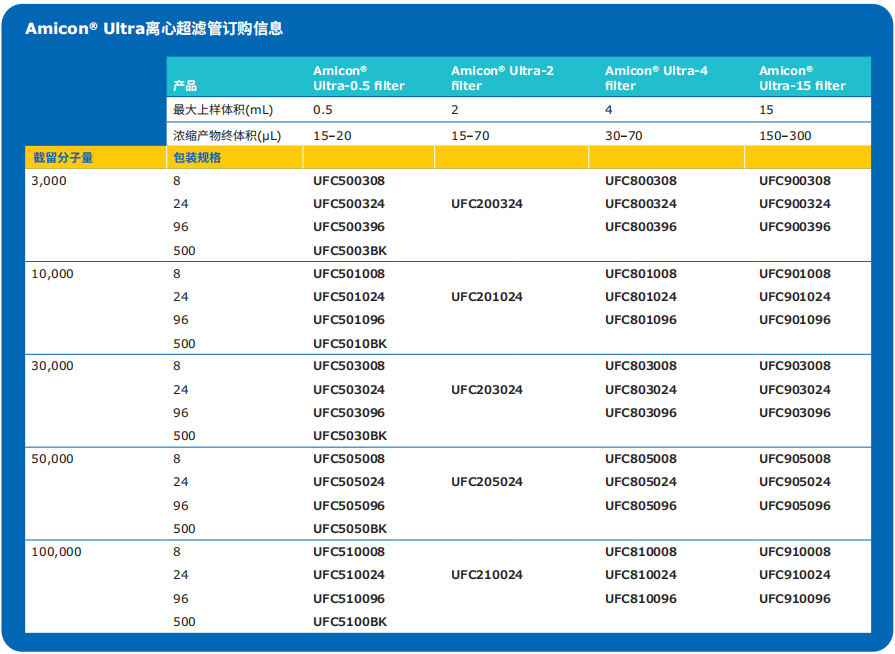The height and width of the screenshot is (654, 895).
Task: Select catalog number UFC801096
Action: click(641, 320)
